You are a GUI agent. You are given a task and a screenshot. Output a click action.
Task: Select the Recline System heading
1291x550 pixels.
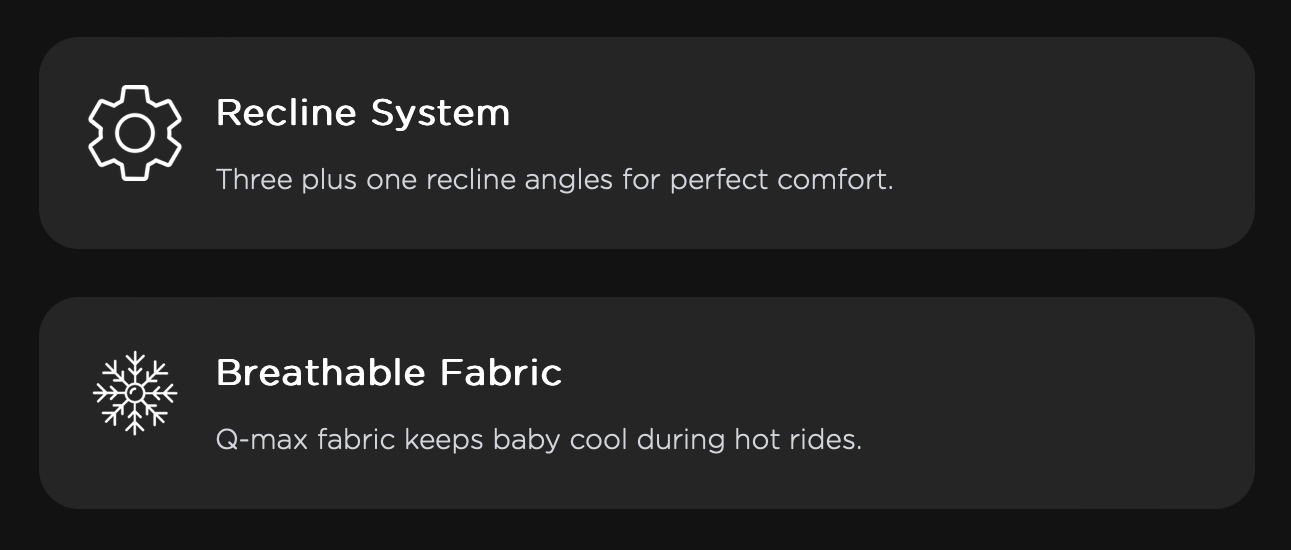tap(362, 113)
